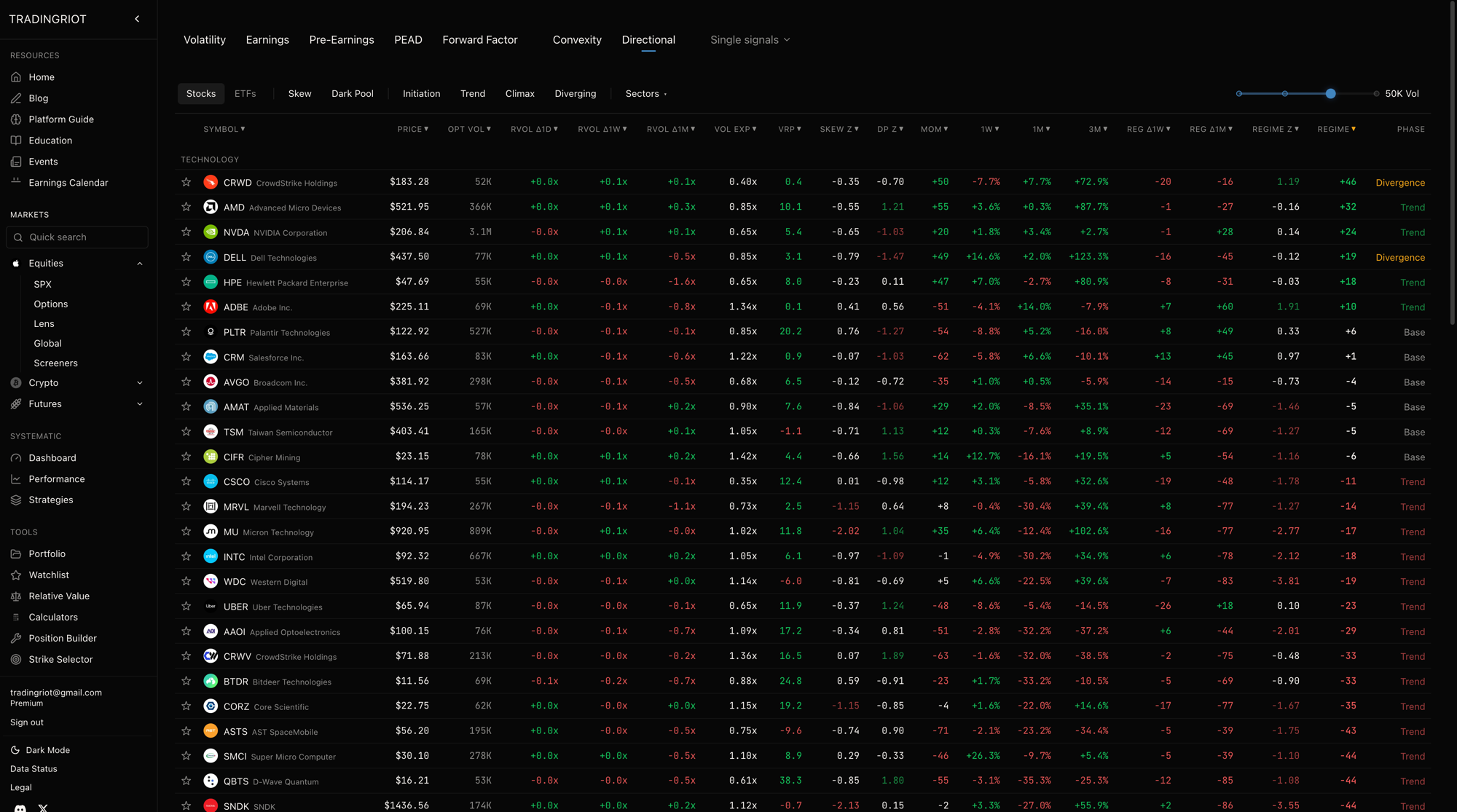The height and width of the screenshot is (812, 1457).
Task: Click the Position Builder tool icon
Action: (16, 638)
